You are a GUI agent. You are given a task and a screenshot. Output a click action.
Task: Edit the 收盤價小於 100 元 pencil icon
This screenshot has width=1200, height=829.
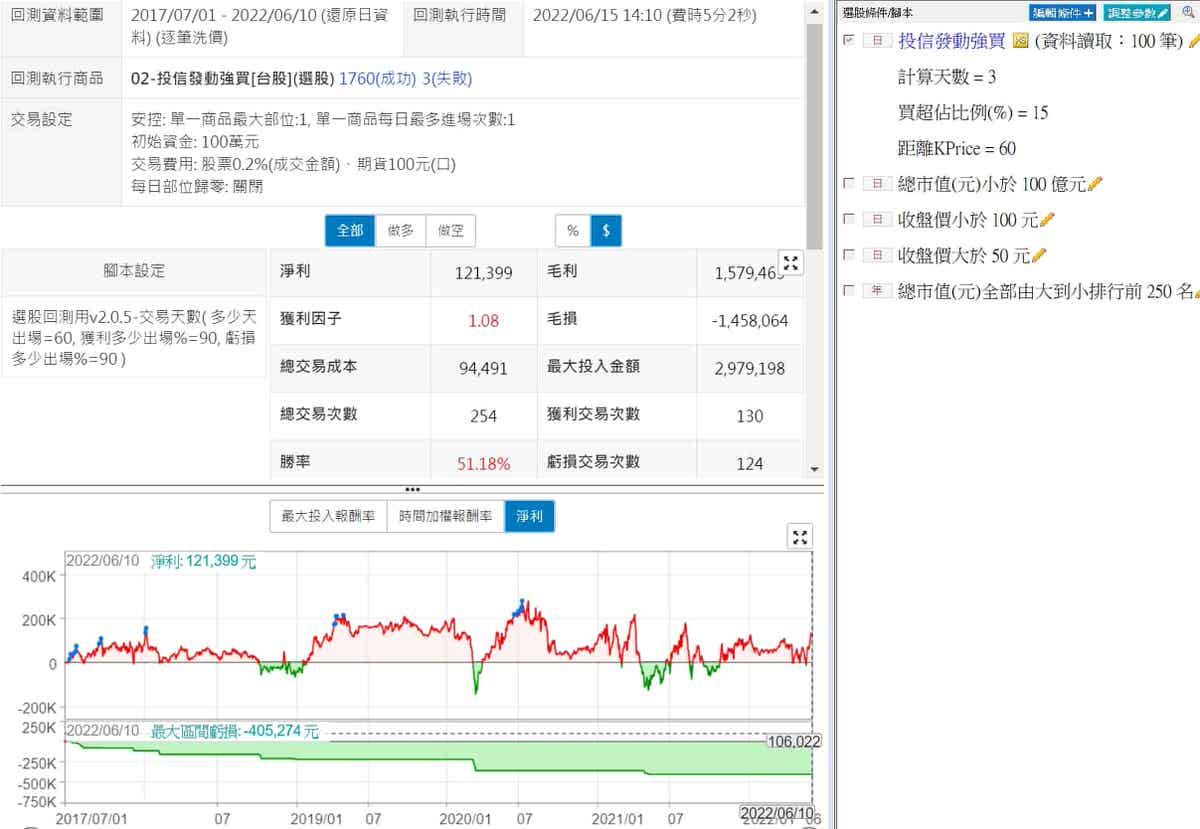tap(1048, 220)
